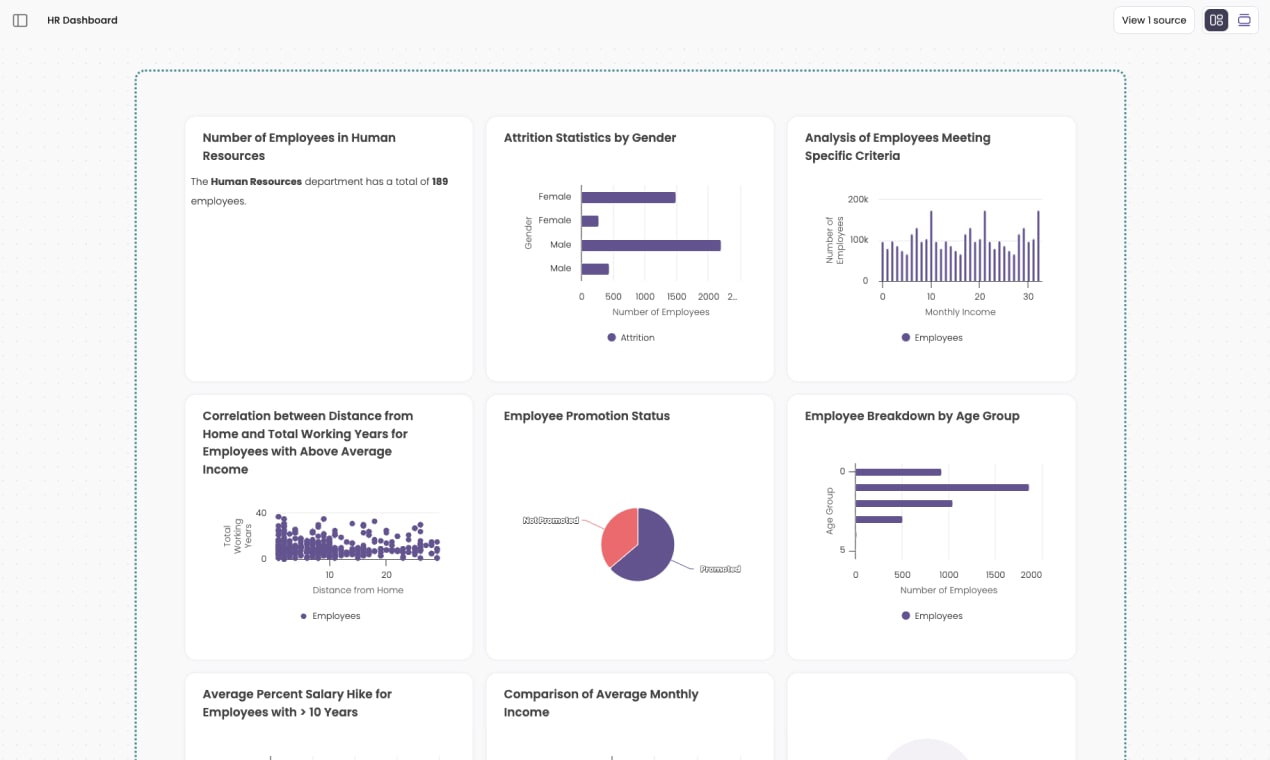Click the Attrition legend text
This screenshot has width=1270, height=760.
pyautogui.click(x=637, y=338)
